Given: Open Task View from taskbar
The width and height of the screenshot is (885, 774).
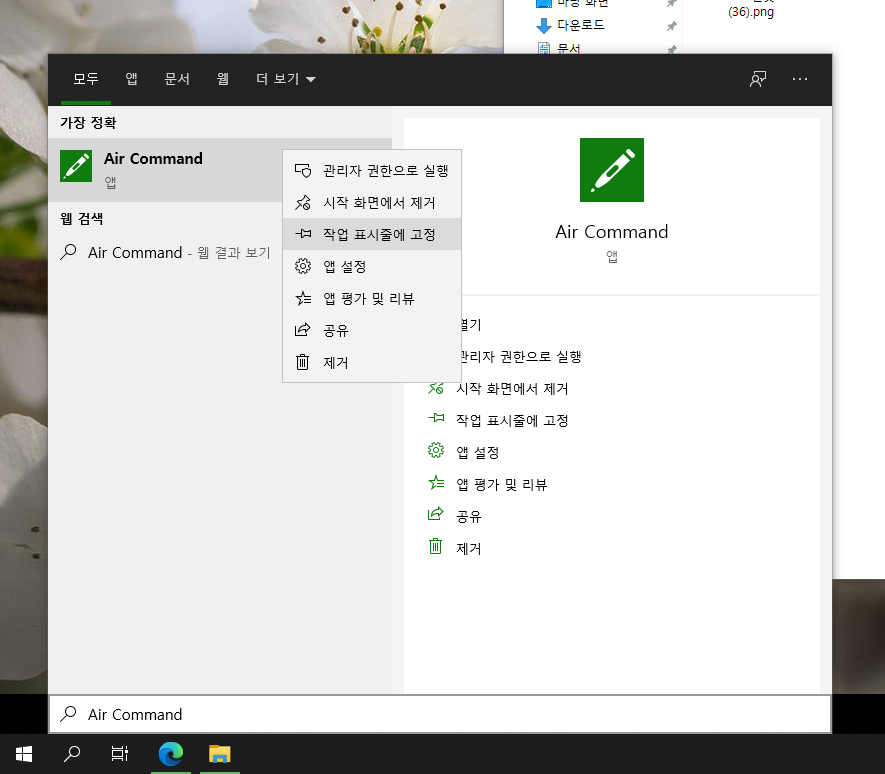Looking at the screenshot, I should [x=120, y=754].
